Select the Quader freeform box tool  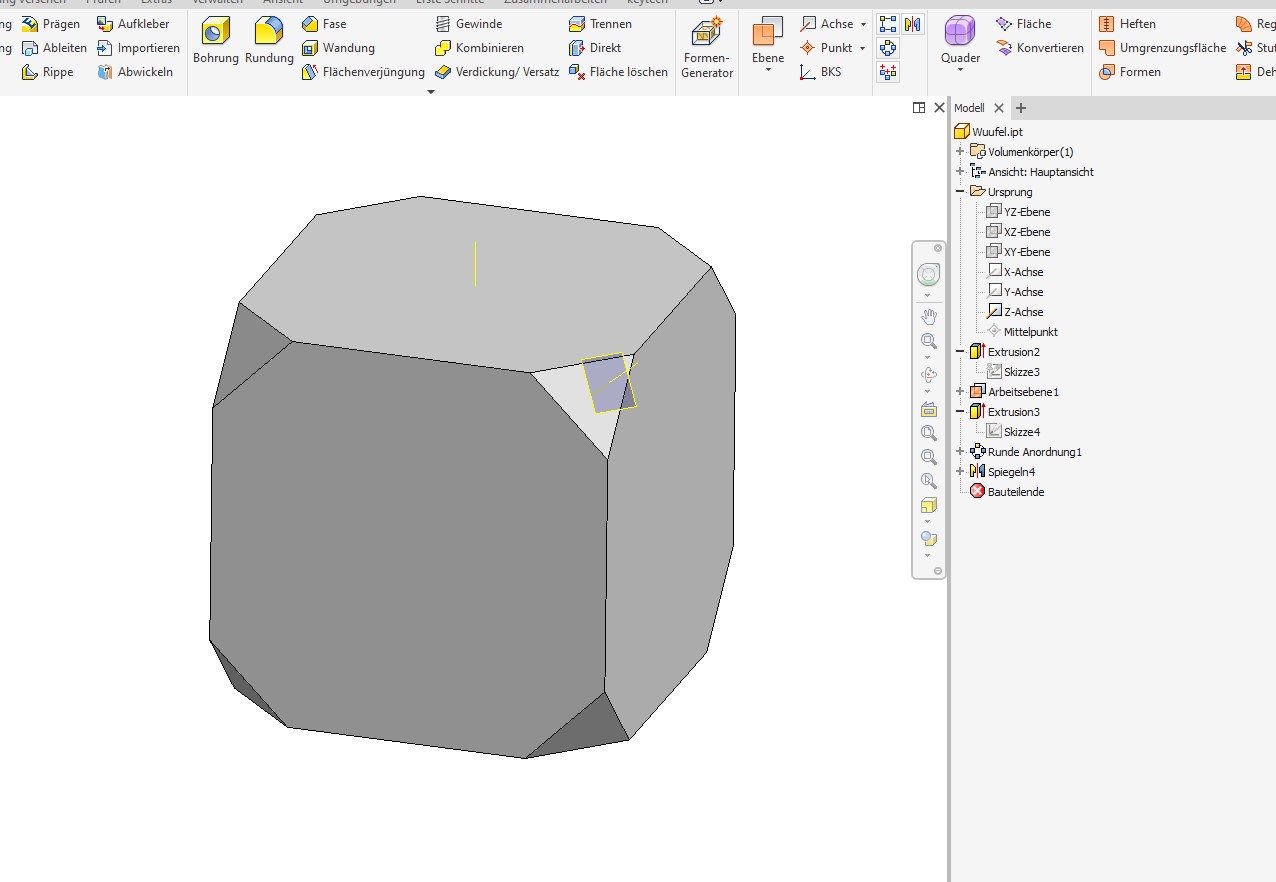pos(960,40)
